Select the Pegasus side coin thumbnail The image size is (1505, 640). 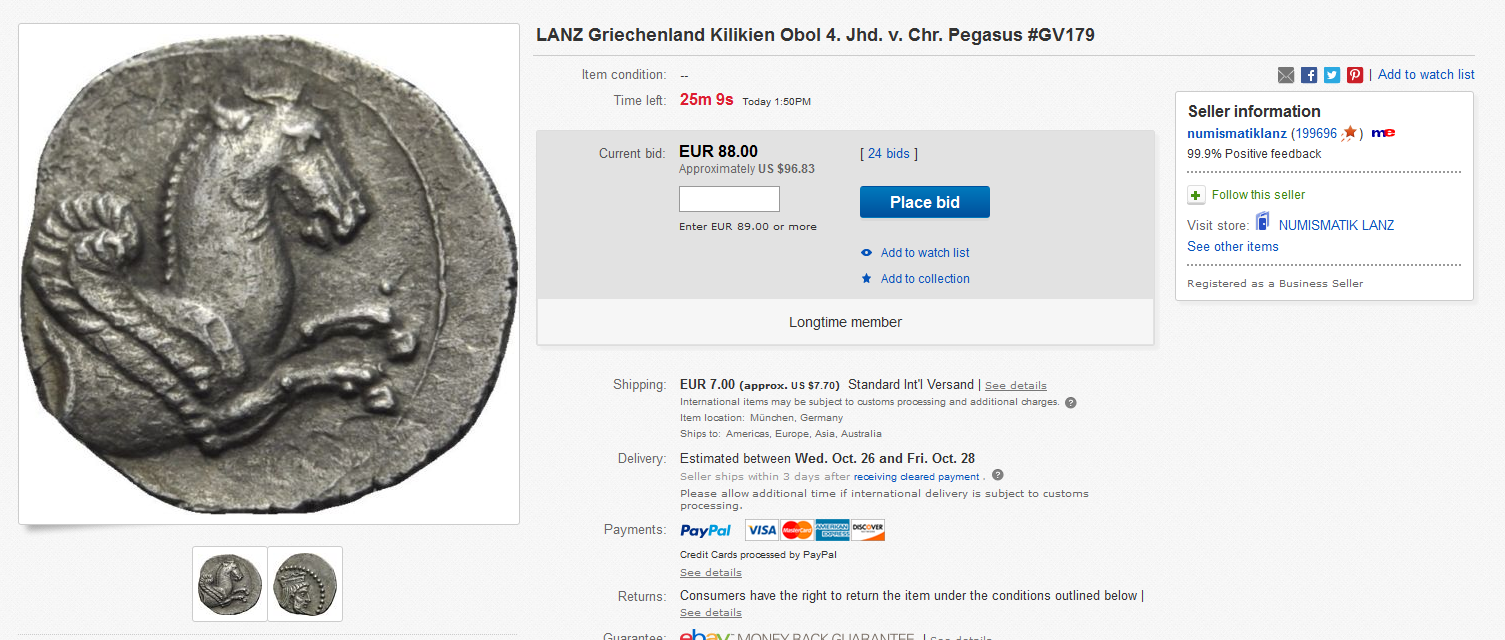pos(230,584)
